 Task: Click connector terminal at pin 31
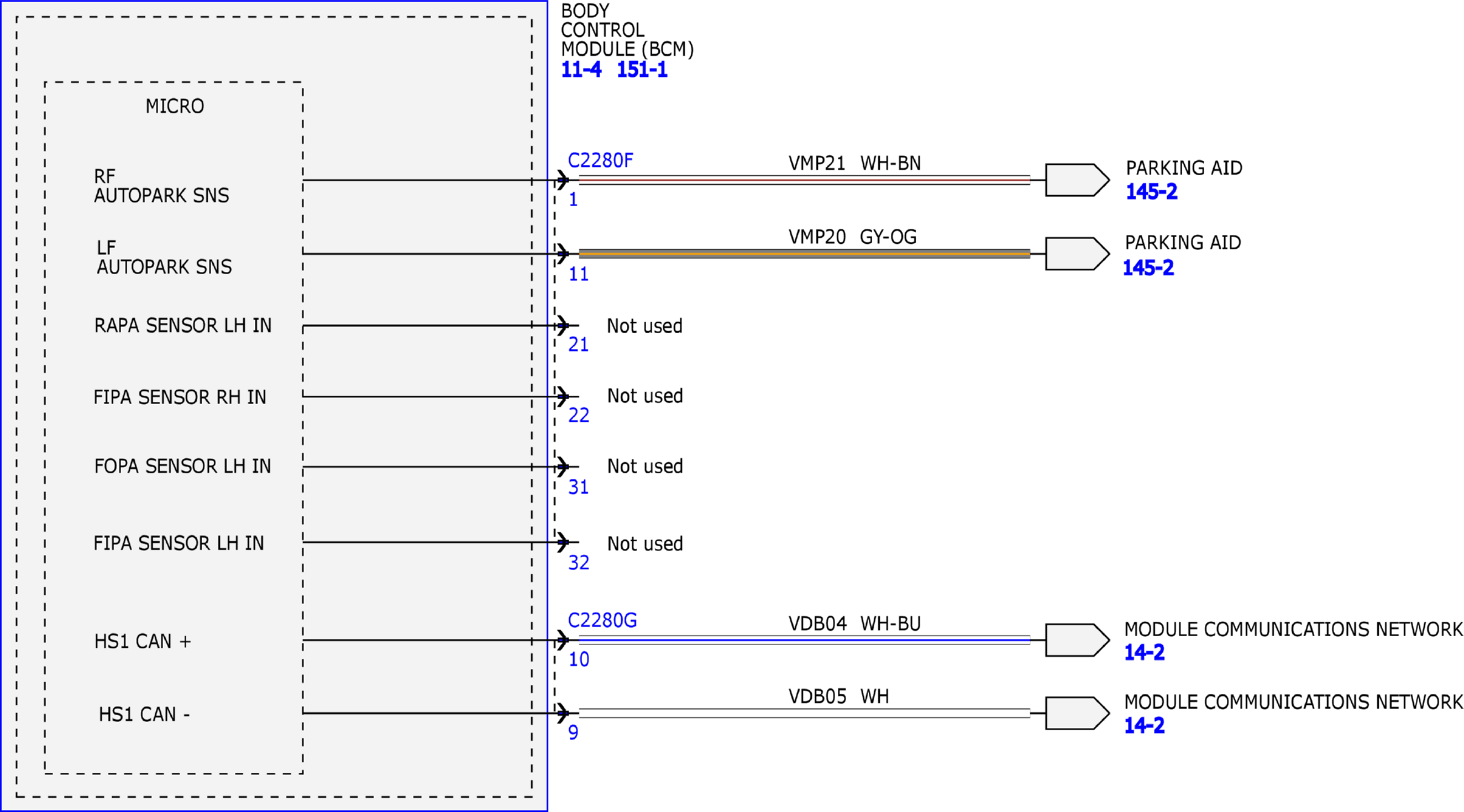tap(563, 466)
